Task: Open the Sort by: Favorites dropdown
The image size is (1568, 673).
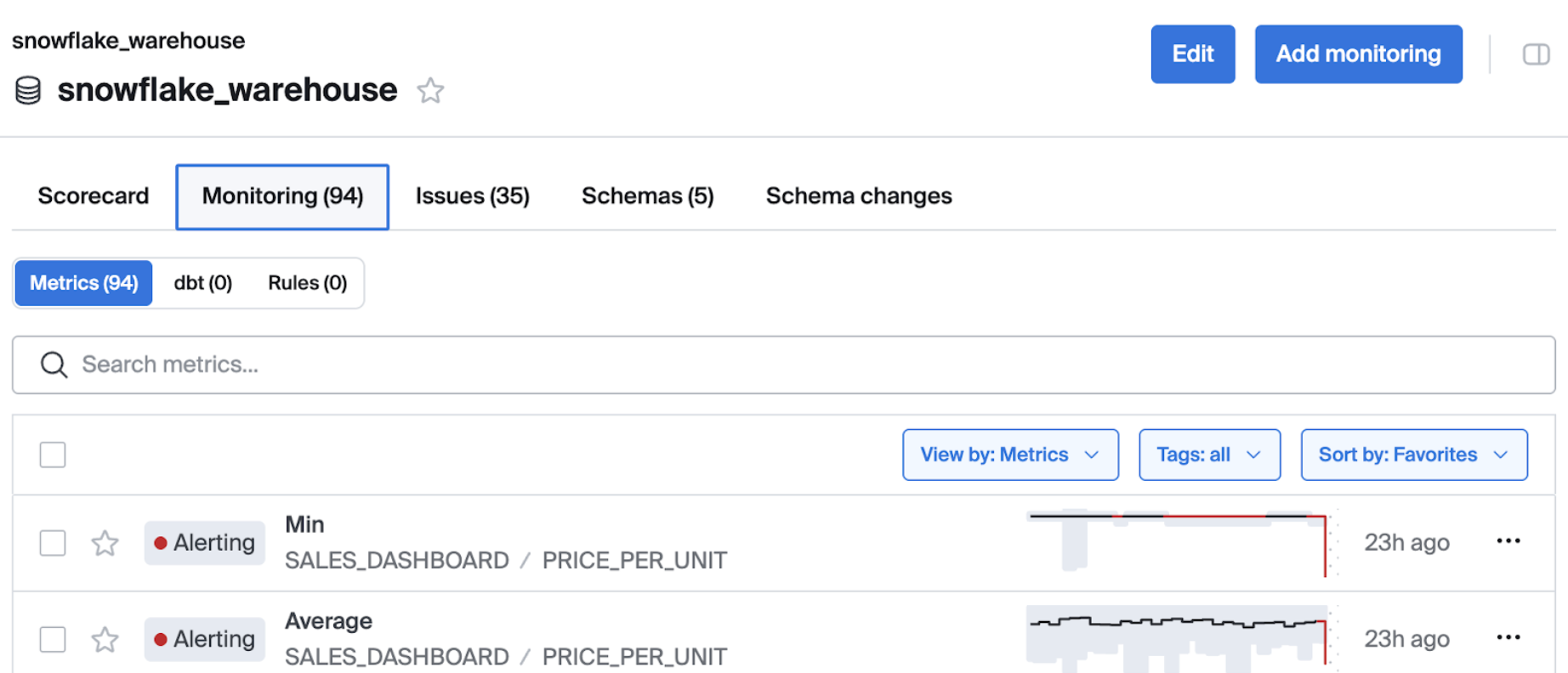Action: click(1413, 455)
